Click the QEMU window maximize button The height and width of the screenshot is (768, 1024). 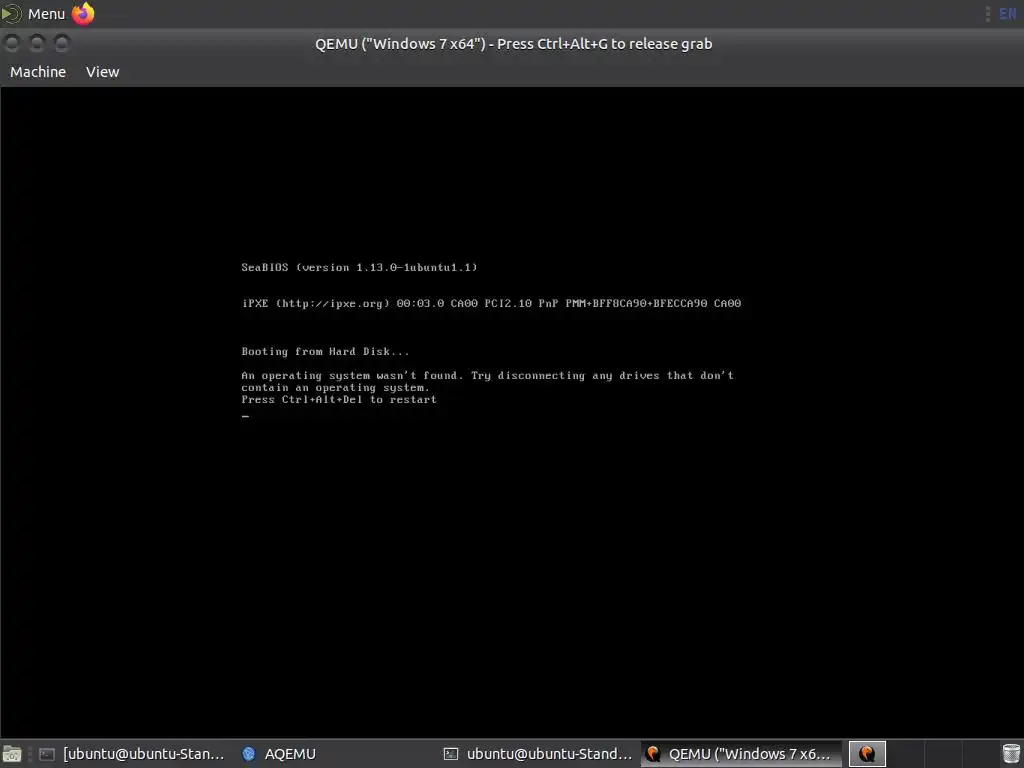click(62, 43)
